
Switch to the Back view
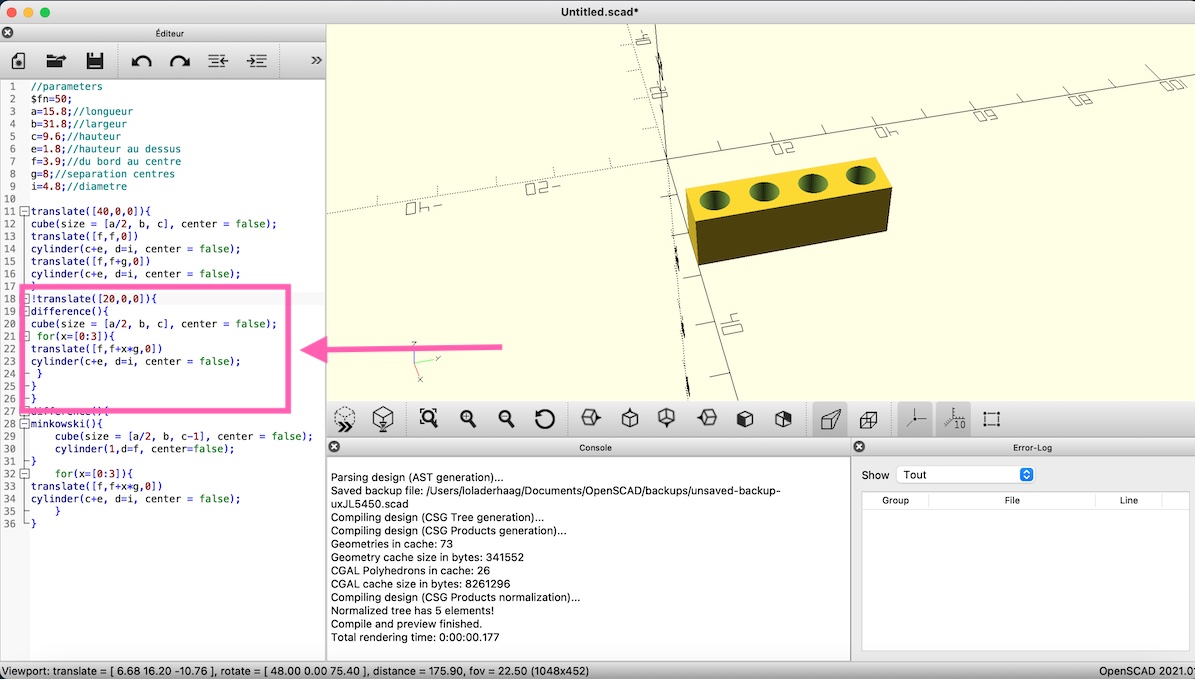click(783, 419)
